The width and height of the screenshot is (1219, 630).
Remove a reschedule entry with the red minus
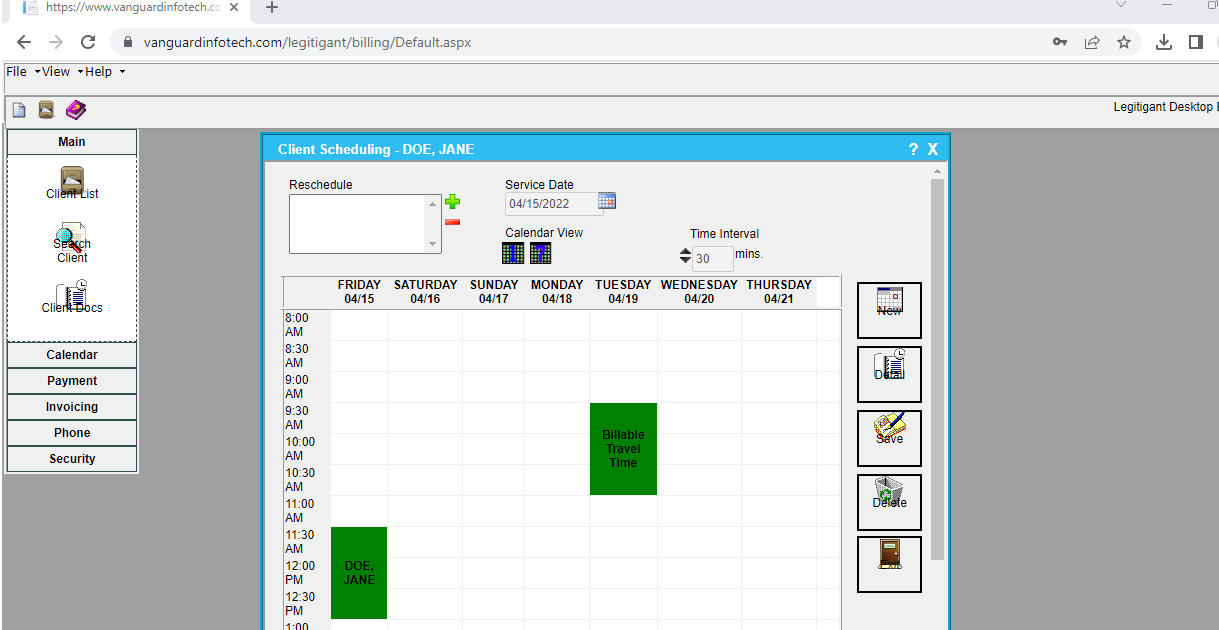(452, 222)
